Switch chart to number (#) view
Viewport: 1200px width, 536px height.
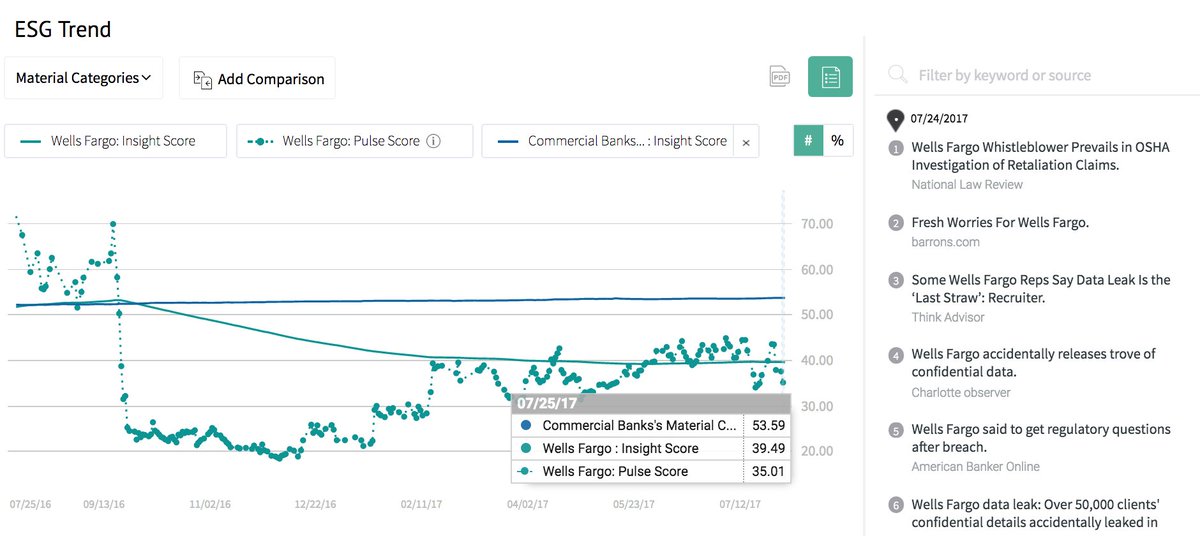coord(808,140)
